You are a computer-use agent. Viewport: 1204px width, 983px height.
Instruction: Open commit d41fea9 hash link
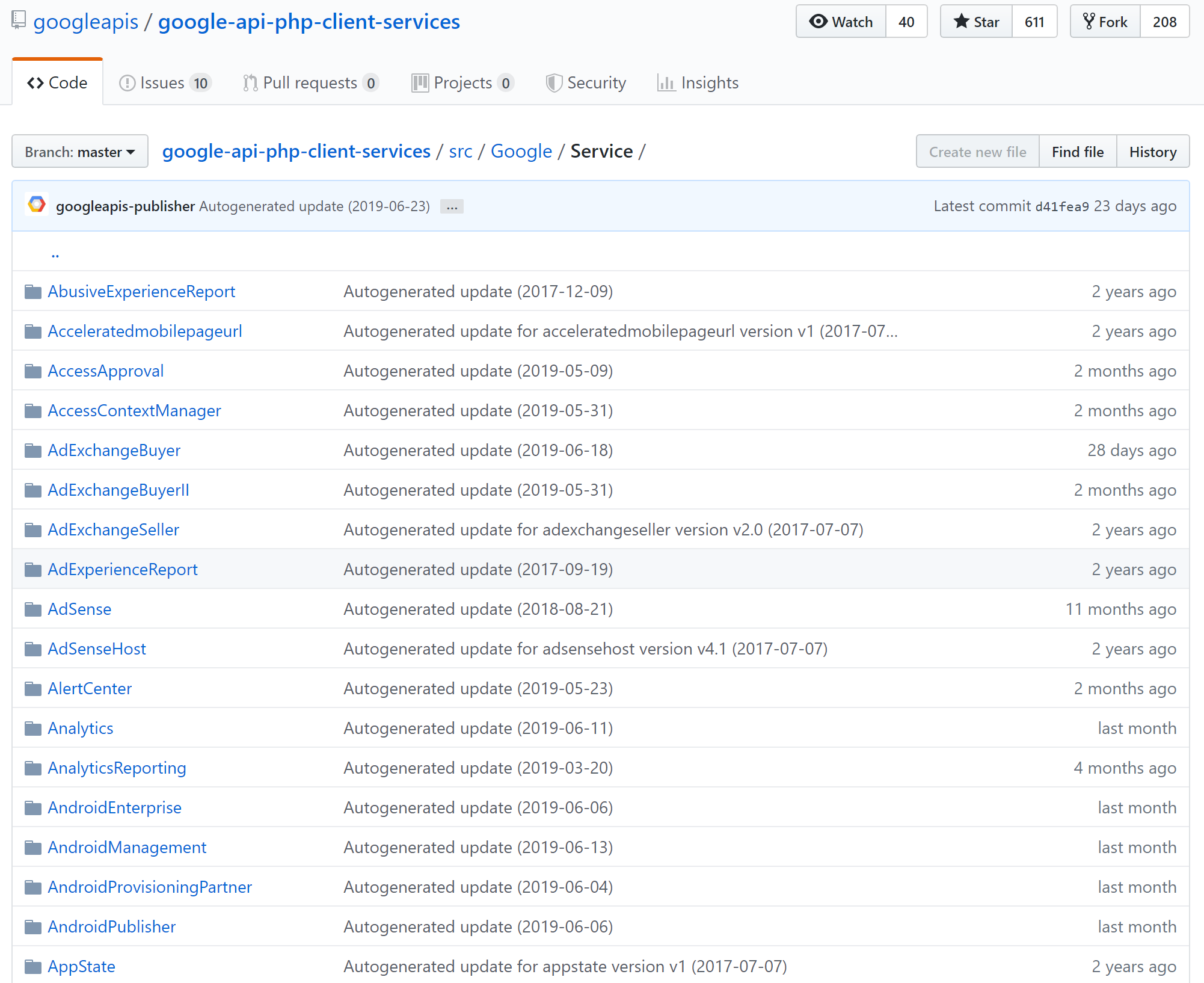coord(1061,207)
